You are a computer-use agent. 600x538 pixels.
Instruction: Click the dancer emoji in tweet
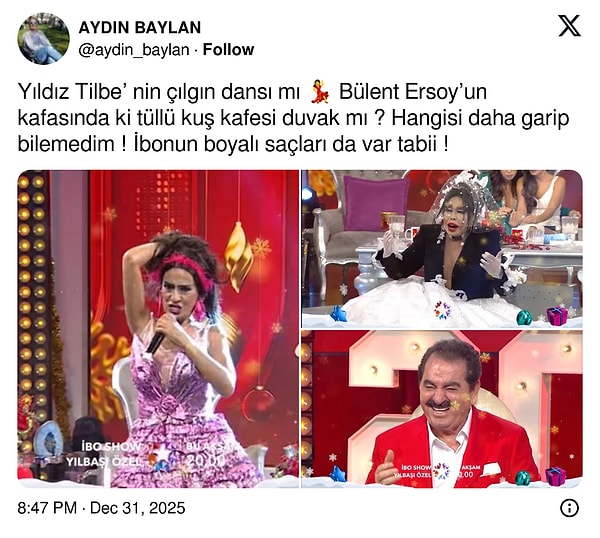pyautogui.click(x=319, y=92)
